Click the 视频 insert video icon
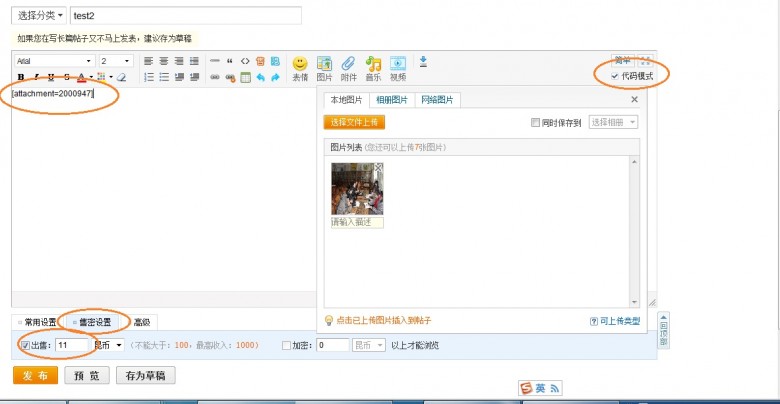 tap(398, 66)
